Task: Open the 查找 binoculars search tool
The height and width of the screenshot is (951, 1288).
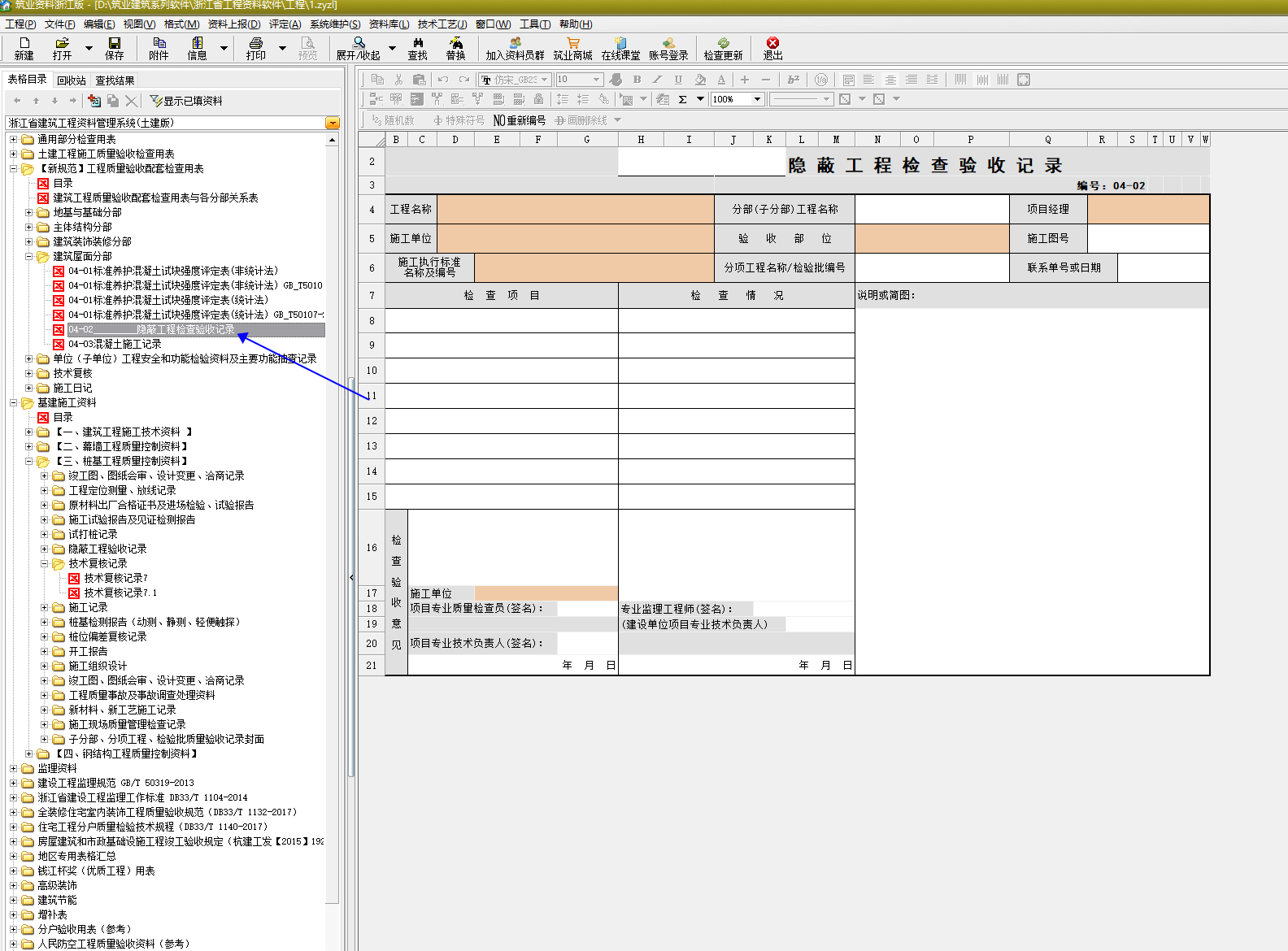Action: click(417, 48)
